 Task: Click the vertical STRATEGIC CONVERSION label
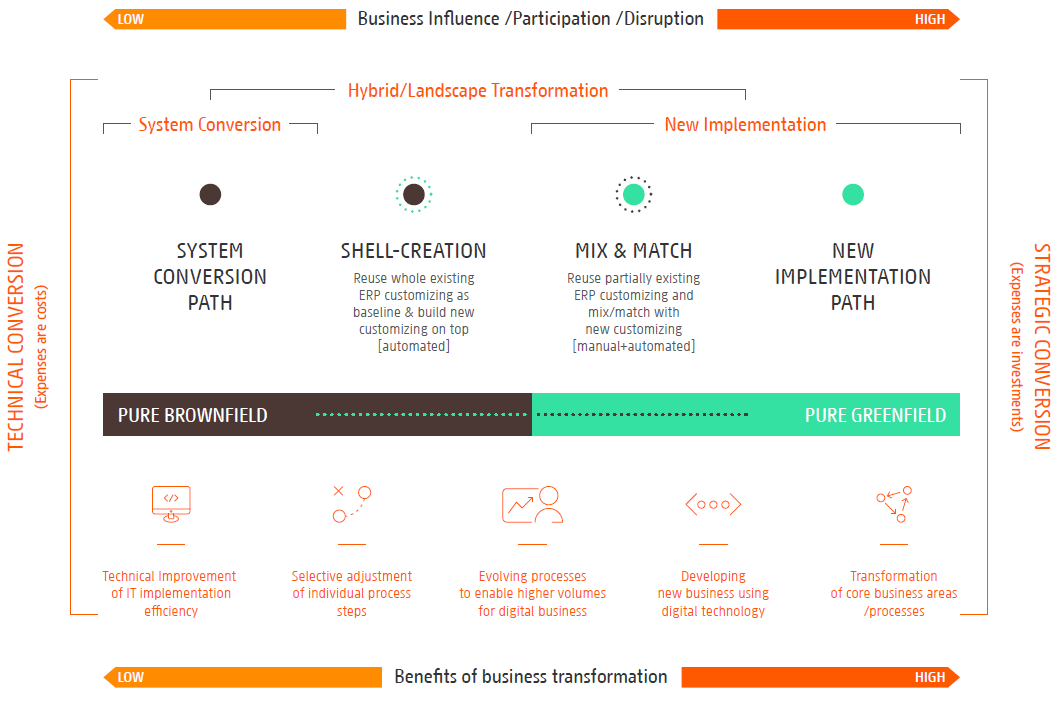pos(1042,347)
